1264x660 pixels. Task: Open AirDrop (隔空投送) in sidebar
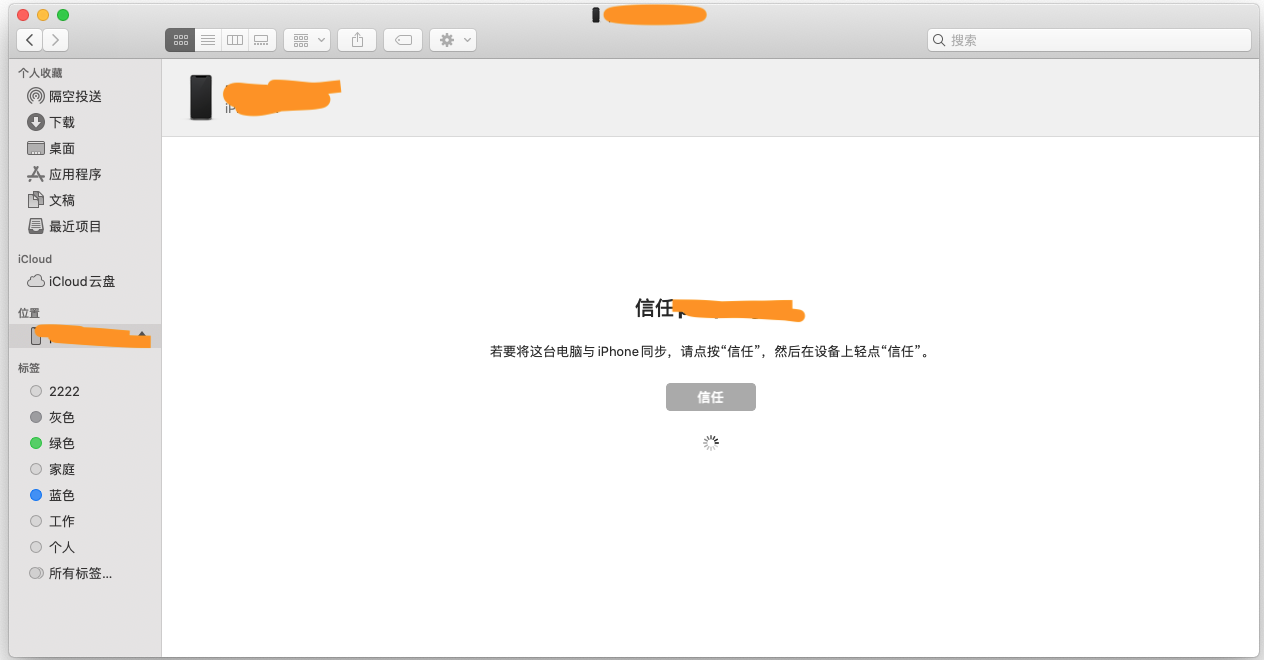(75, 96)
